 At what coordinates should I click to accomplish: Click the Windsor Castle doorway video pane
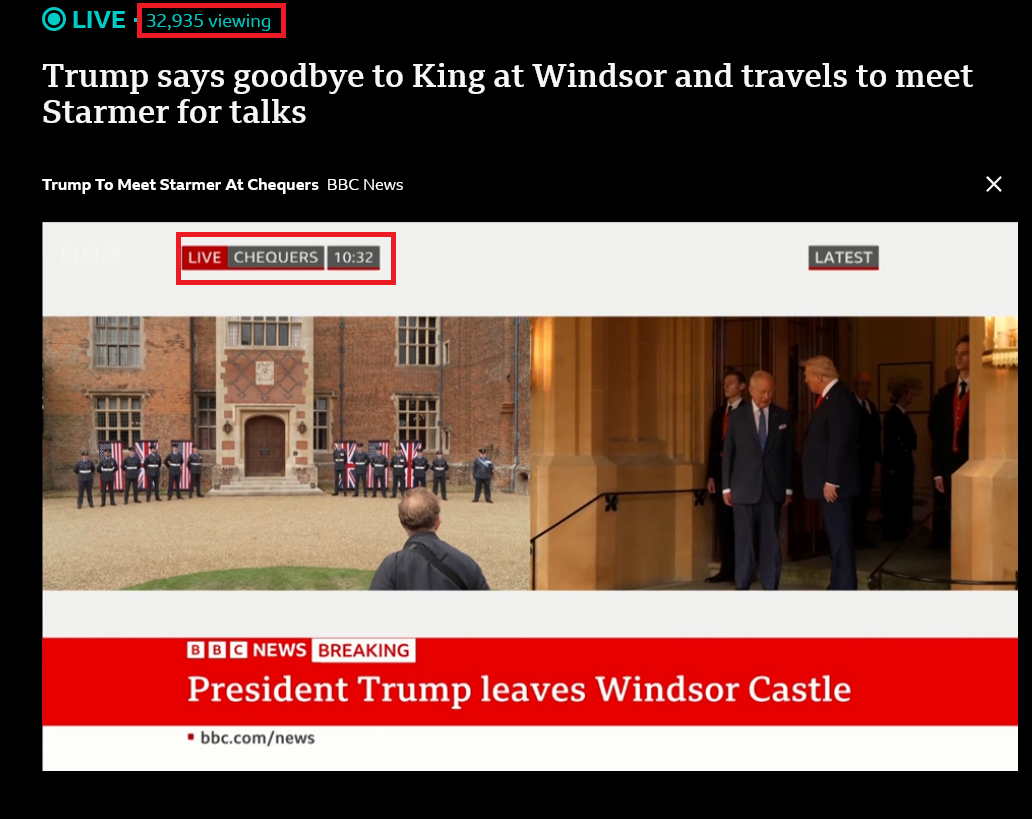click(774, 453)
